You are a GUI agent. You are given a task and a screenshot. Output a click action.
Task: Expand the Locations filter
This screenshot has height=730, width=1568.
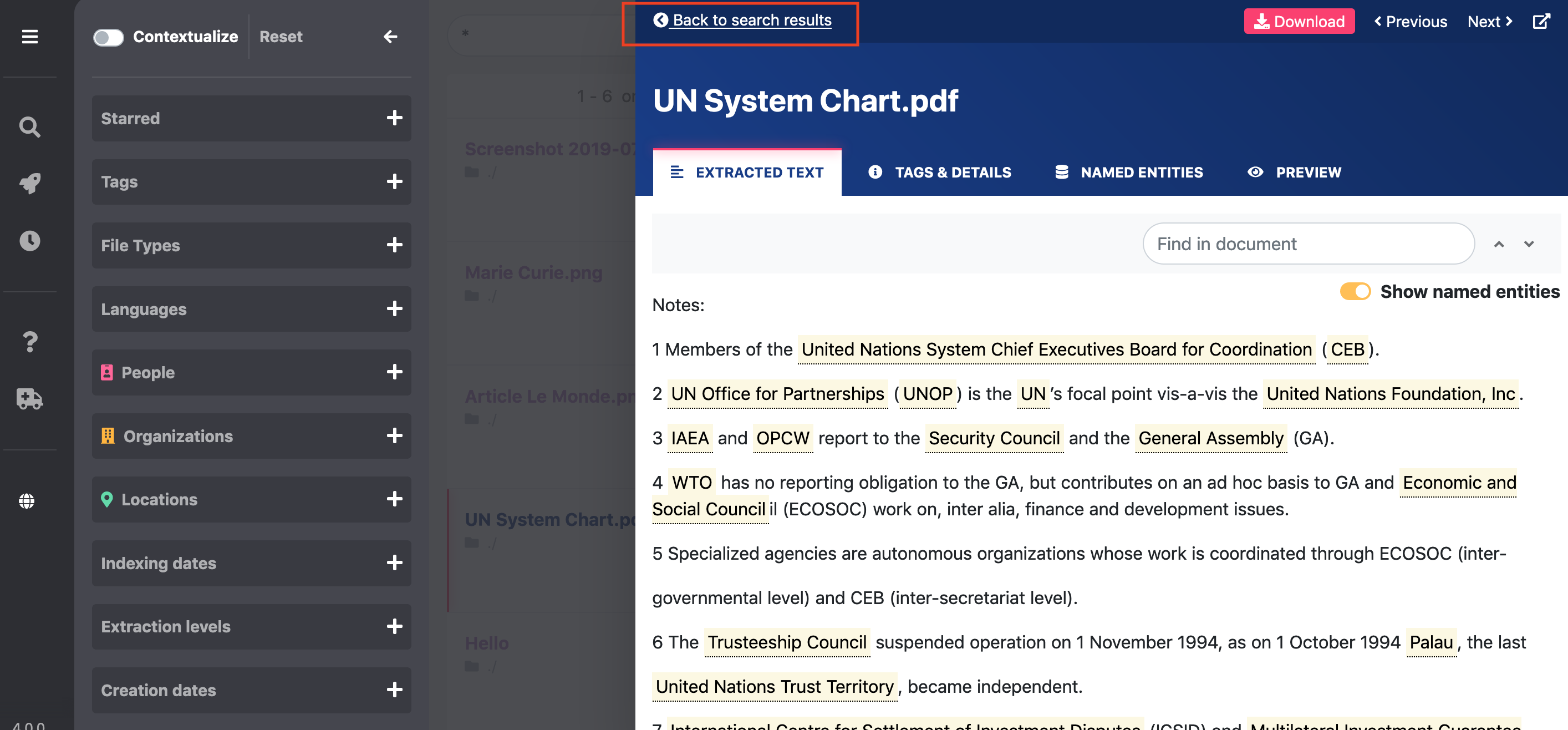251,499
